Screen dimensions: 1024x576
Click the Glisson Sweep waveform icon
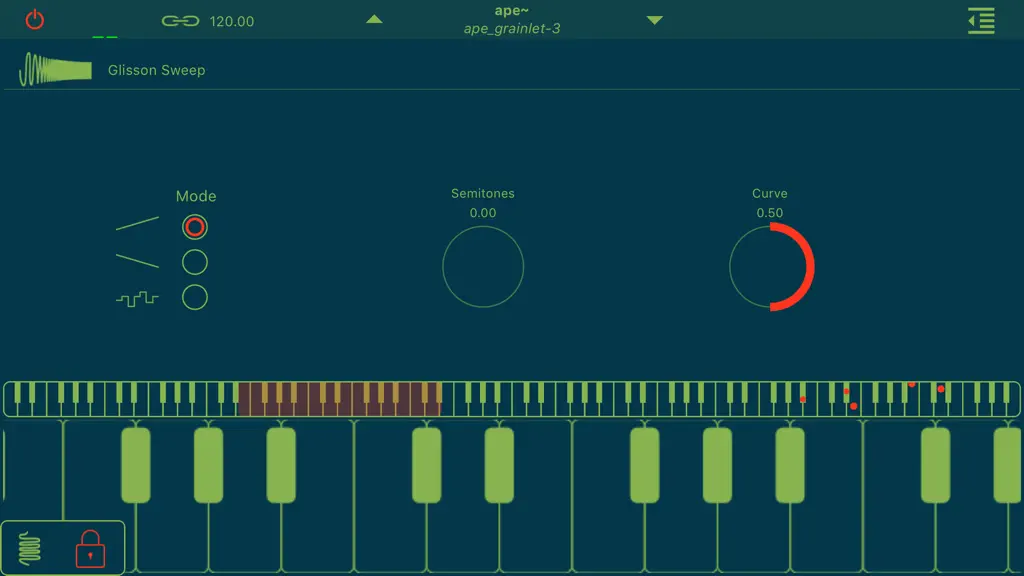point(56,69)
